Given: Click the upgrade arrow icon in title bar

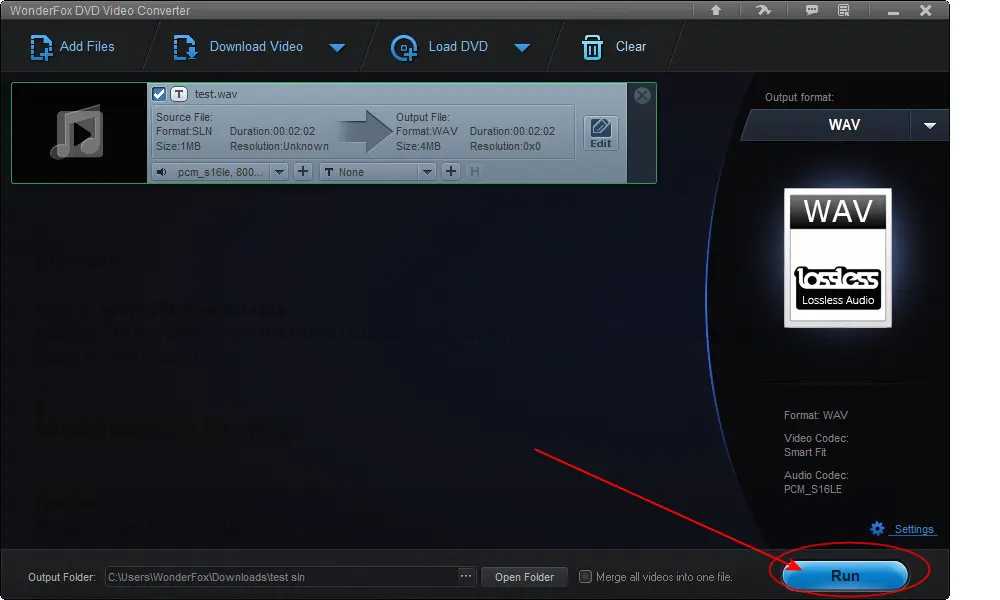Looking at the screenshot, I should coord(716,10).
